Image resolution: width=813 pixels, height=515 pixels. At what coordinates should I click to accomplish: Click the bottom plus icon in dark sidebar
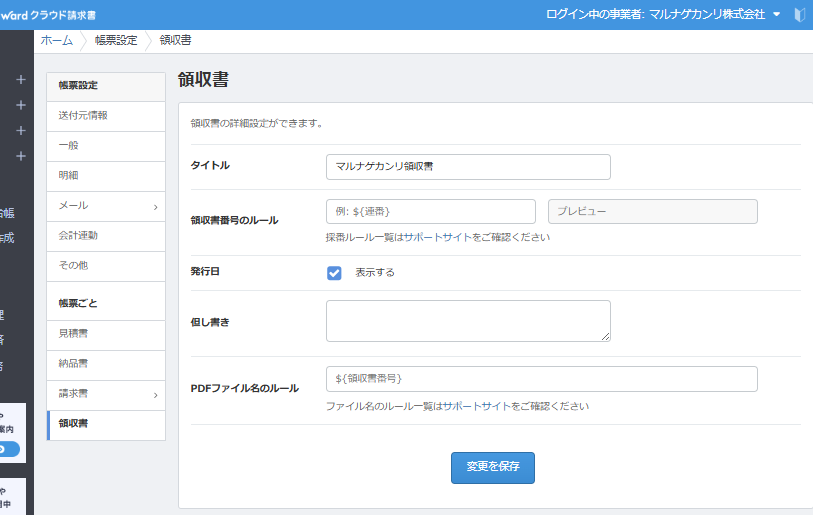20,156
